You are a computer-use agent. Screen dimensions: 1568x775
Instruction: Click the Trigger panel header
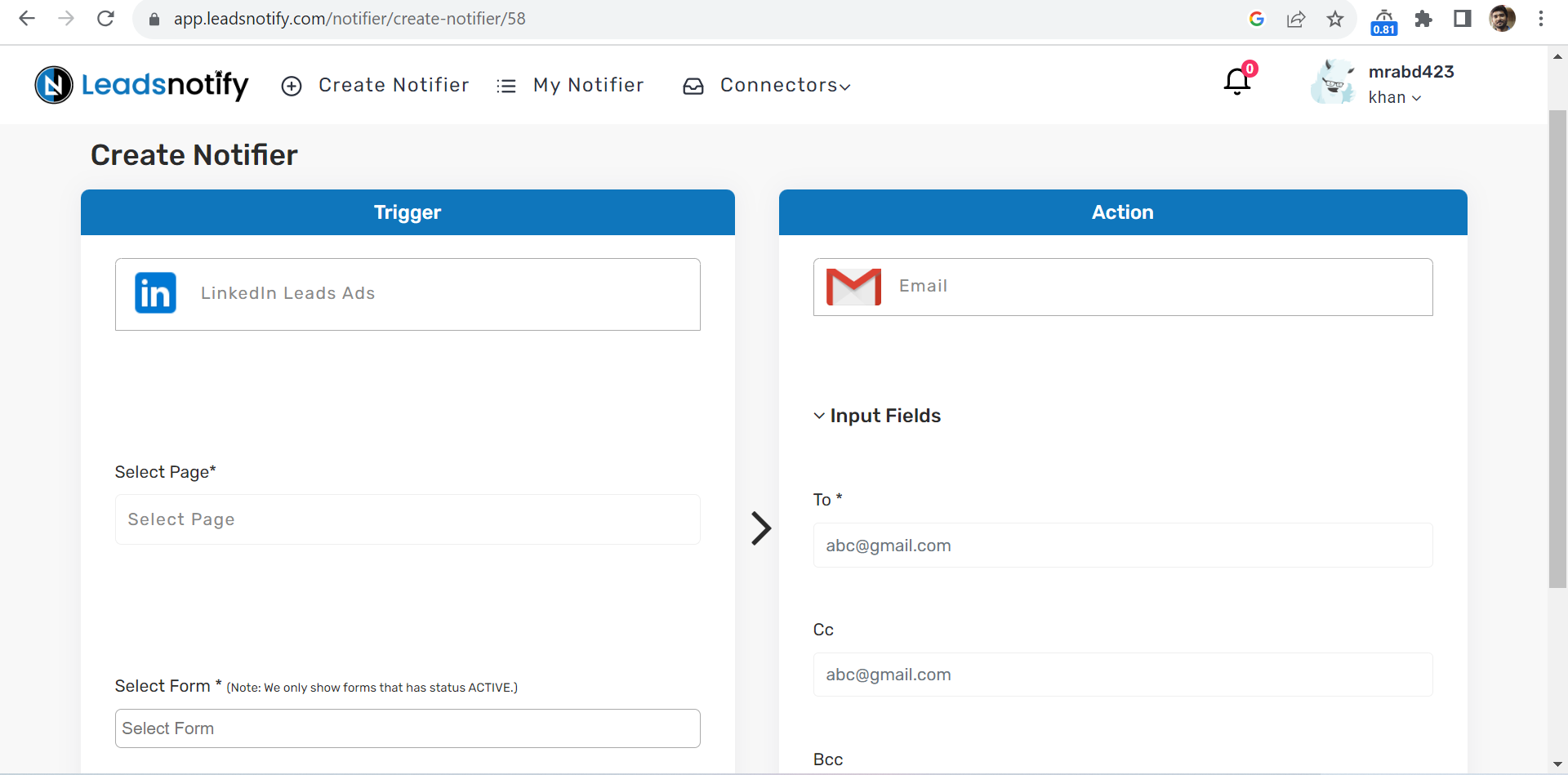click(408, 212)
